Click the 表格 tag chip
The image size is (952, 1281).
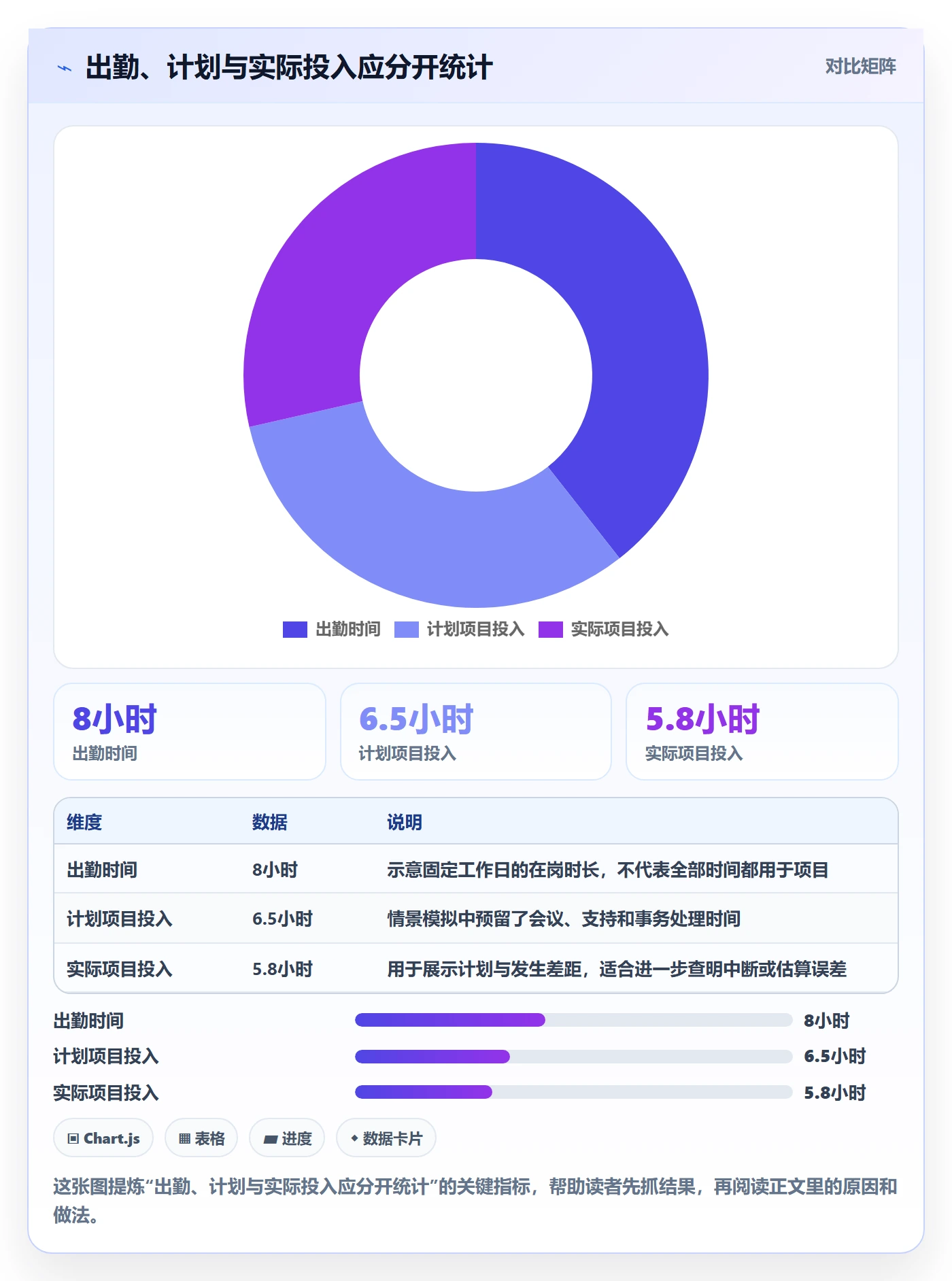(201, 1138)
